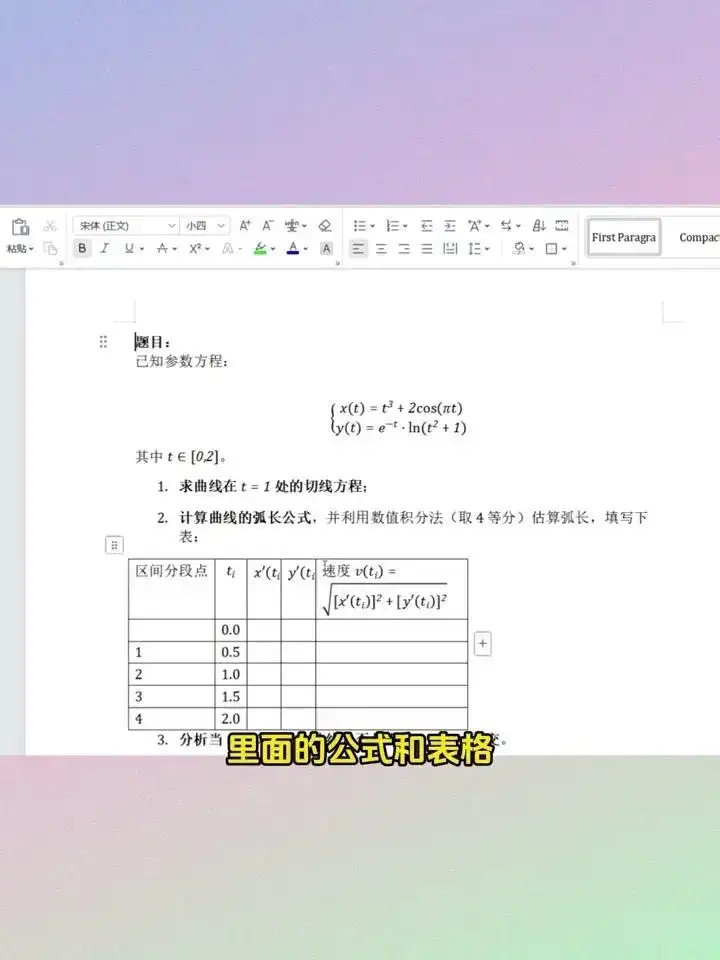Apply distributed alignment
Screen dimensions: 720x960
coord(450,249)
